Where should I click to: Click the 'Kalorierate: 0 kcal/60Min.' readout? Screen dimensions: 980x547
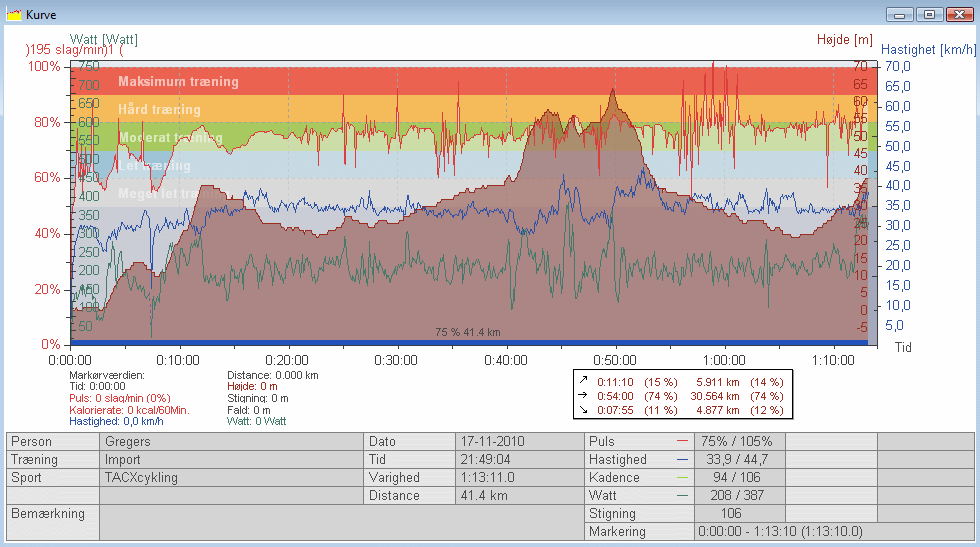click(129, 410)
